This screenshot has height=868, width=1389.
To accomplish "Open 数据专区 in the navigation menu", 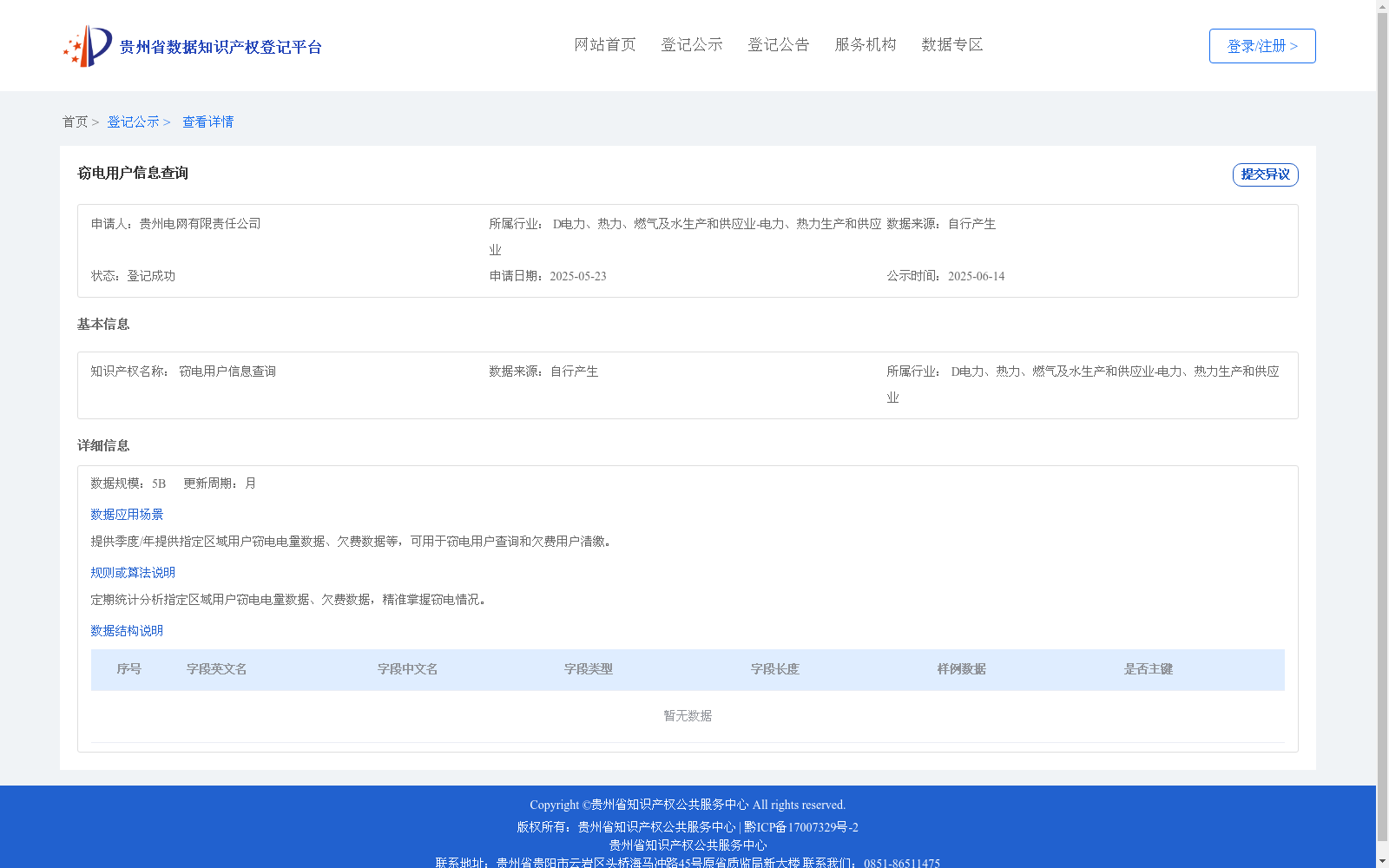I will tap(952, 45).
